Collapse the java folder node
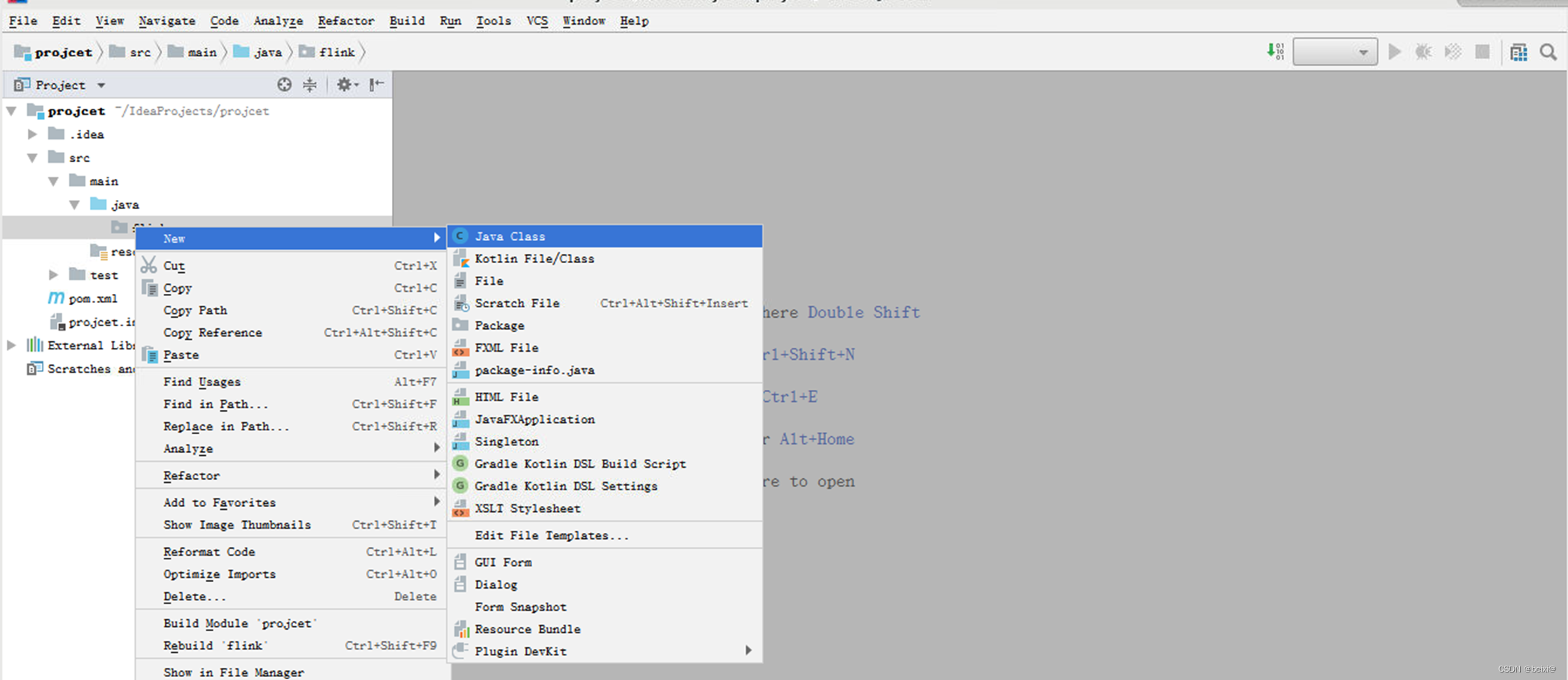The image size is (1568, 680). (74, 205)
